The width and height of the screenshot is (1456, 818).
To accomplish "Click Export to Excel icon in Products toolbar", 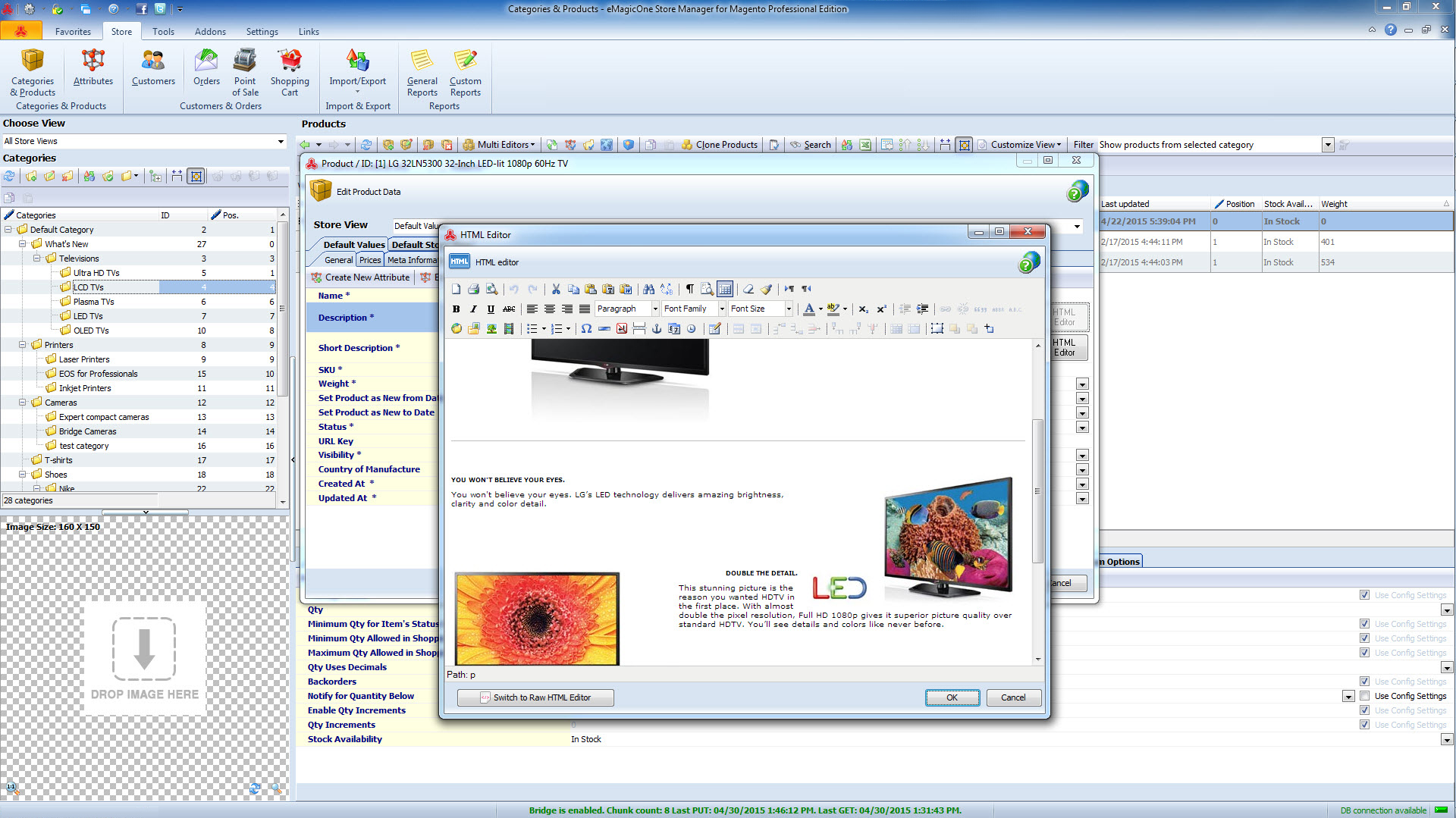I will click(864, 145).
